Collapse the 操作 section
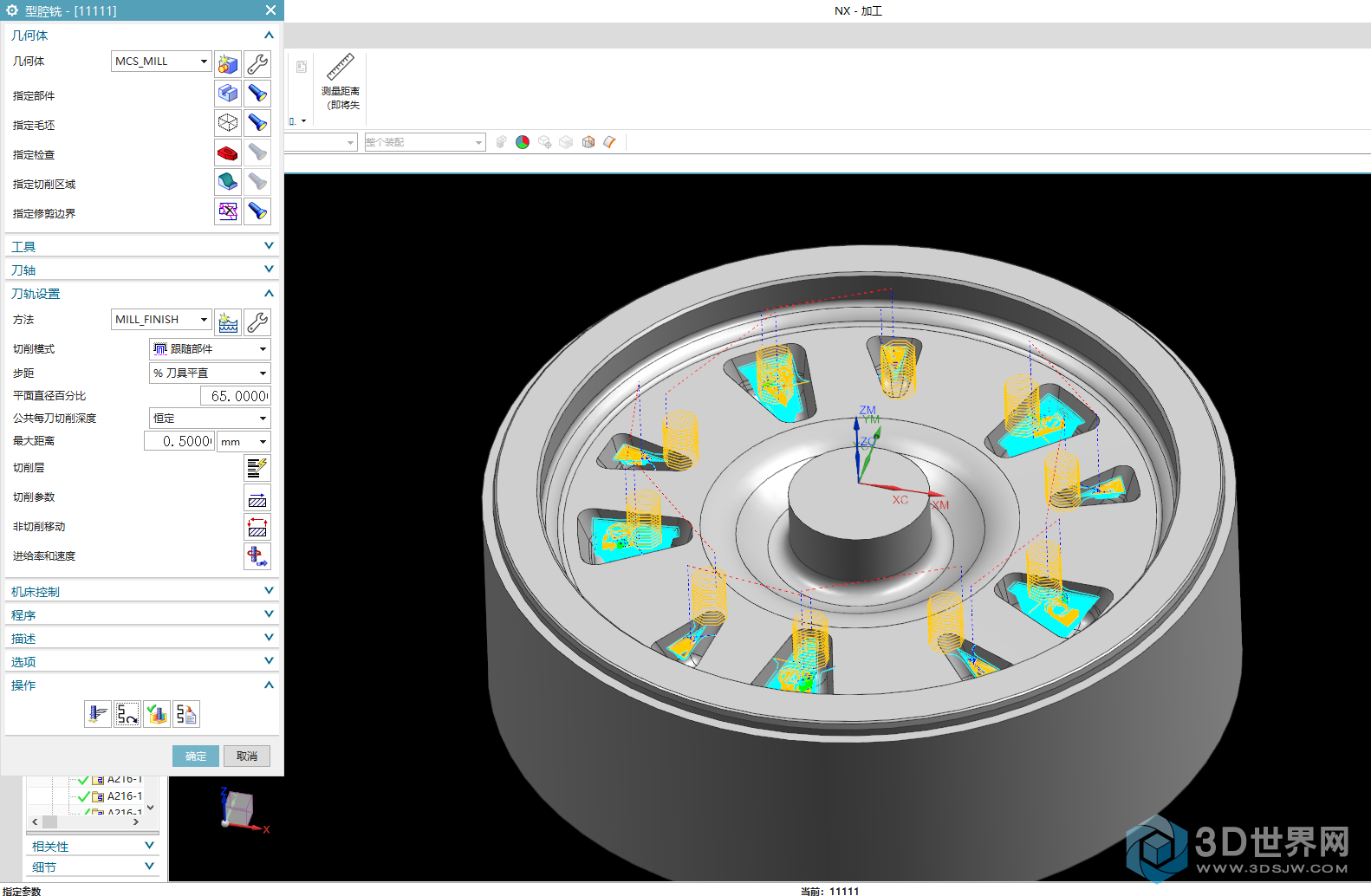The image size is (1371, 896). coord(141,685)
